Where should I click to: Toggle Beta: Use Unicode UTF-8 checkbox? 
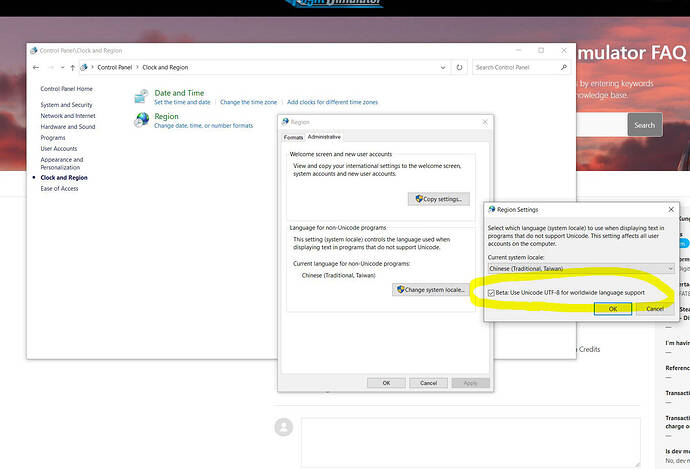(492, 293)
